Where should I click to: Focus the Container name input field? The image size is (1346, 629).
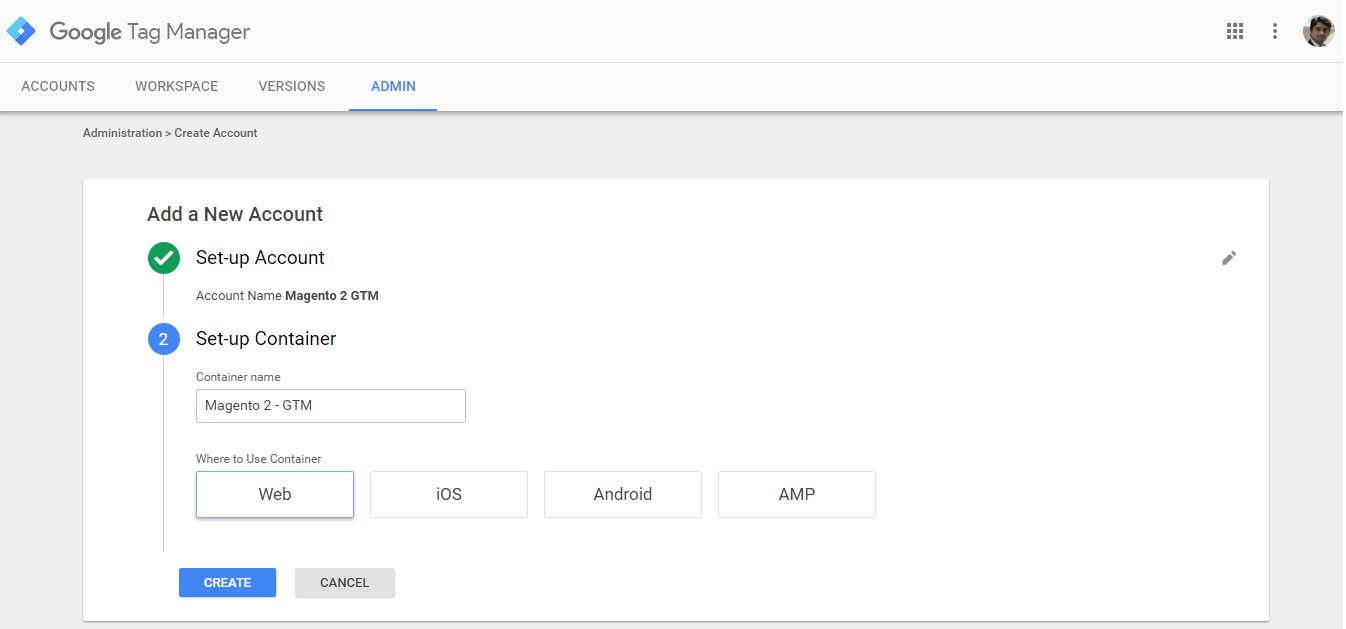pyautogui.click(x=331, y=406)
